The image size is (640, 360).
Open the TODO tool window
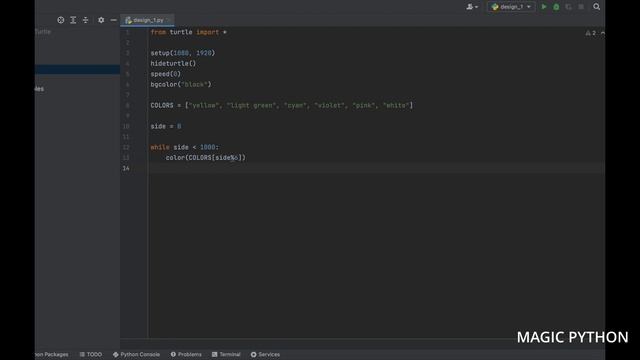click(x=91, y=354)
